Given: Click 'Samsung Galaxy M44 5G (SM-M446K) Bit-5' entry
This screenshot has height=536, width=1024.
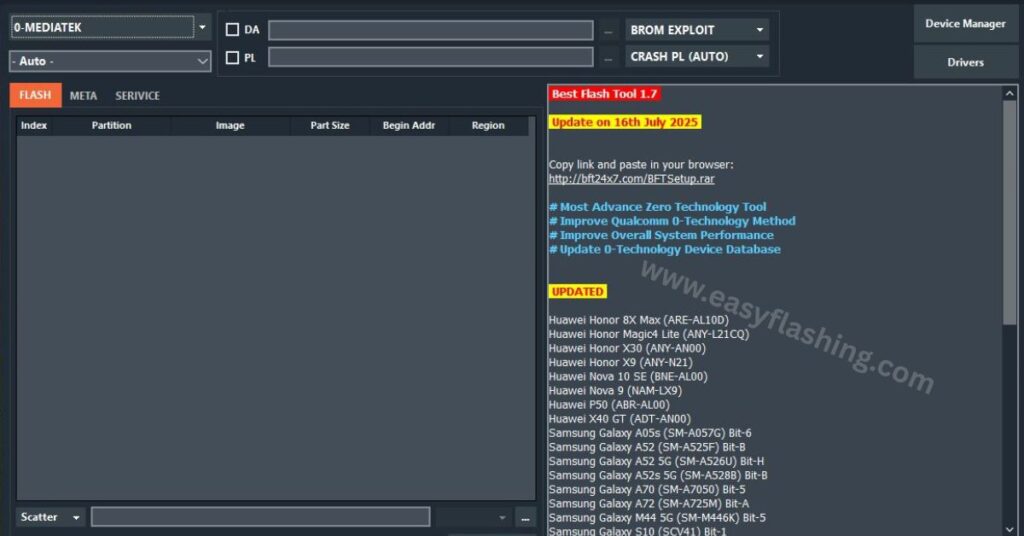Looking at the screenshot, I should click(x=658, y=518).
